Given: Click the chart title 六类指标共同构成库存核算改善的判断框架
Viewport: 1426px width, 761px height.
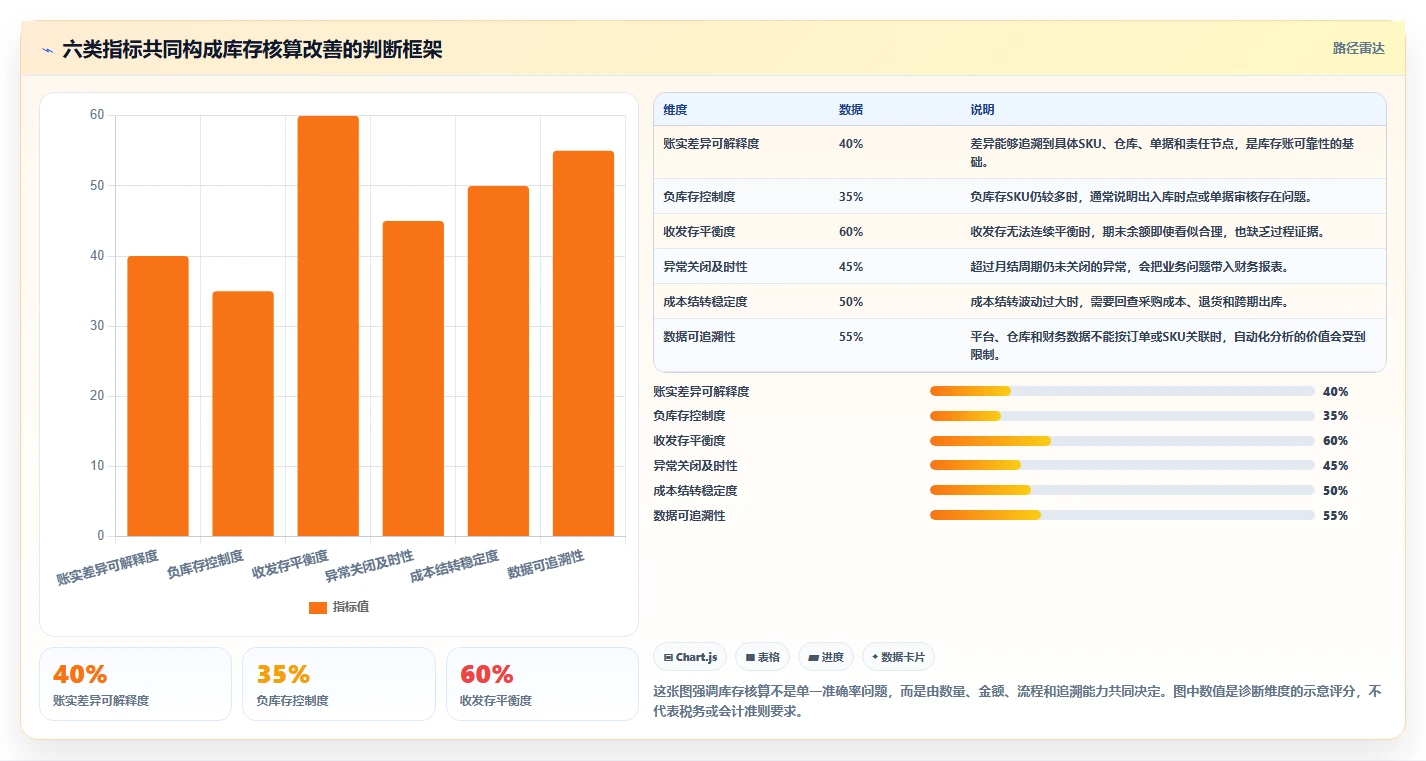Looking at the screenshot, I should coord(252,49).
